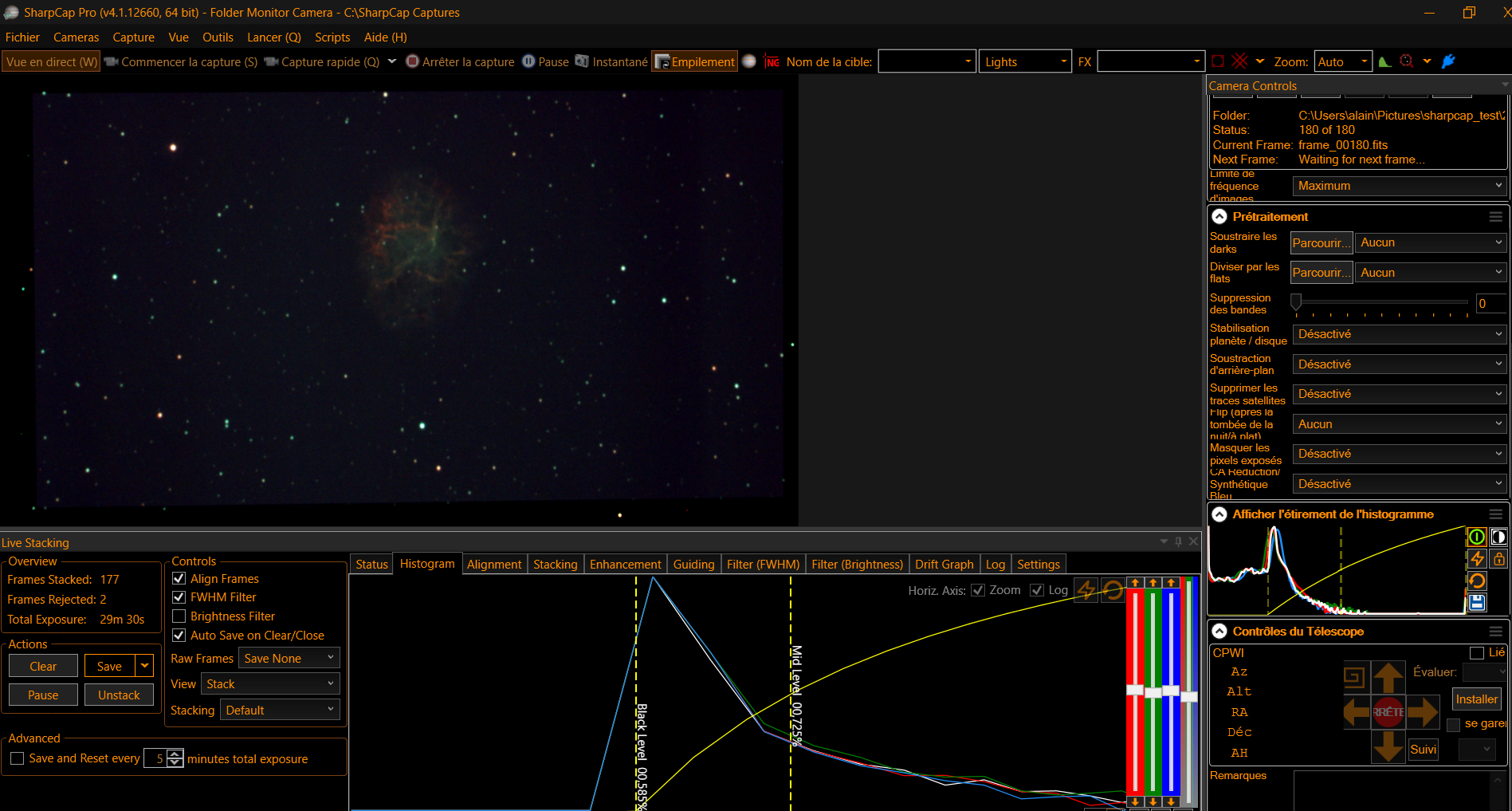Open the Zoom Auto dropdown
Viewport: 1512px width, 811px height.
[1343, 61]
